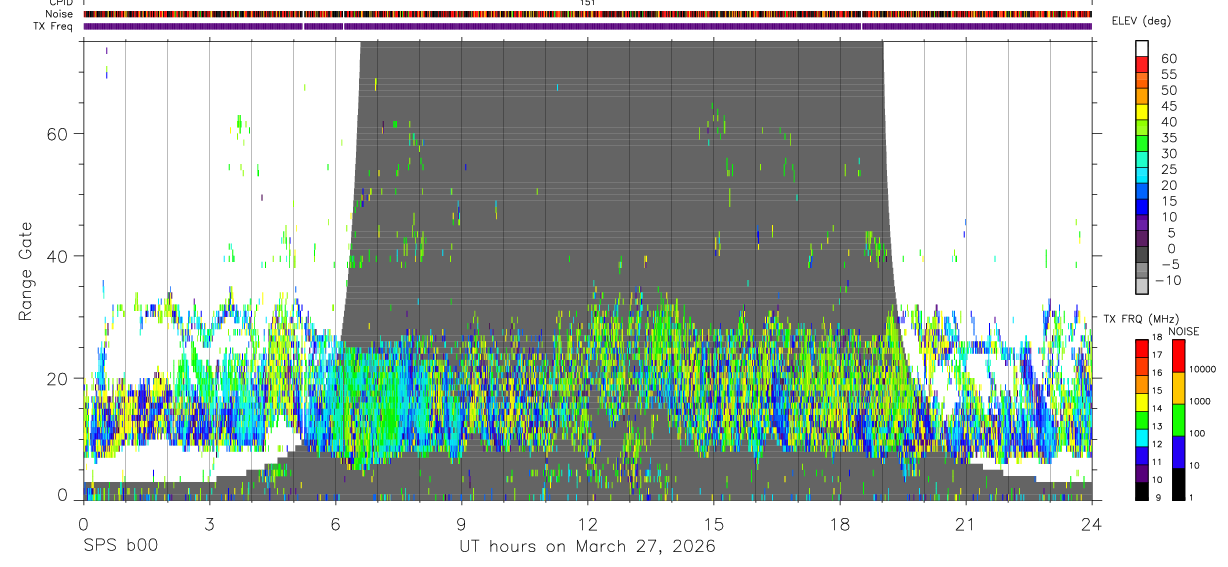
Task: Click the 'TX FRQ (MHz)' colorbar title
Action: tap(1141, 319)
